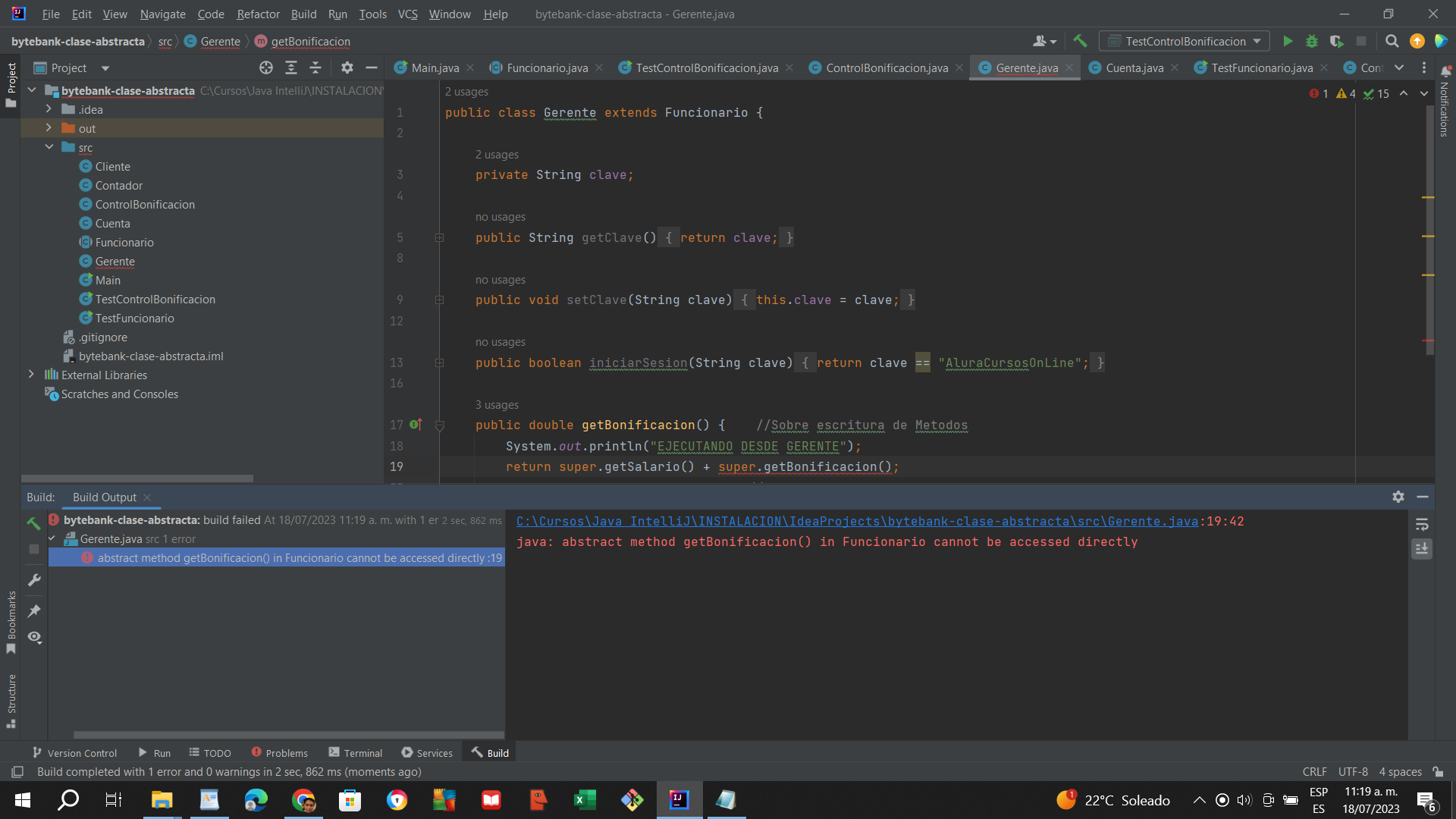The width and height of the screenshot is (1456, 819).
Task: Toggle read-only lock in status bar
Action: 1438,771
